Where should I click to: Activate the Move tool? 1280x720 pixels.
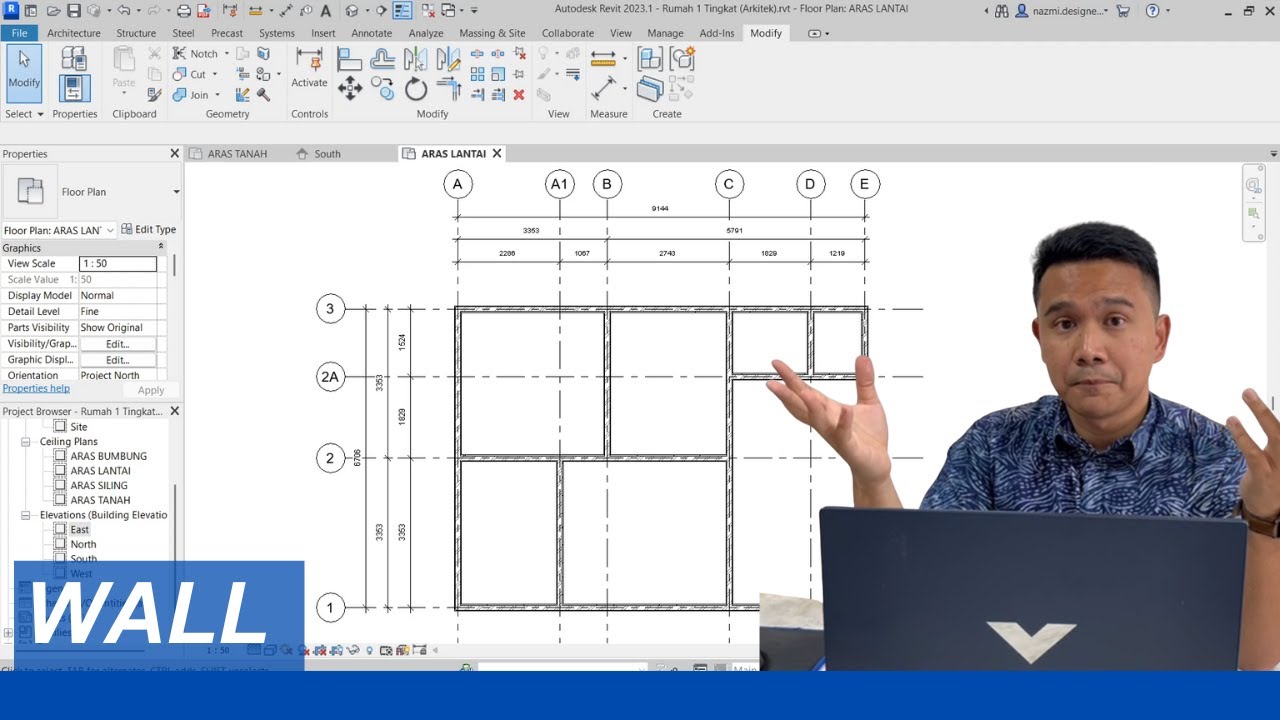(x=349, y=90)
